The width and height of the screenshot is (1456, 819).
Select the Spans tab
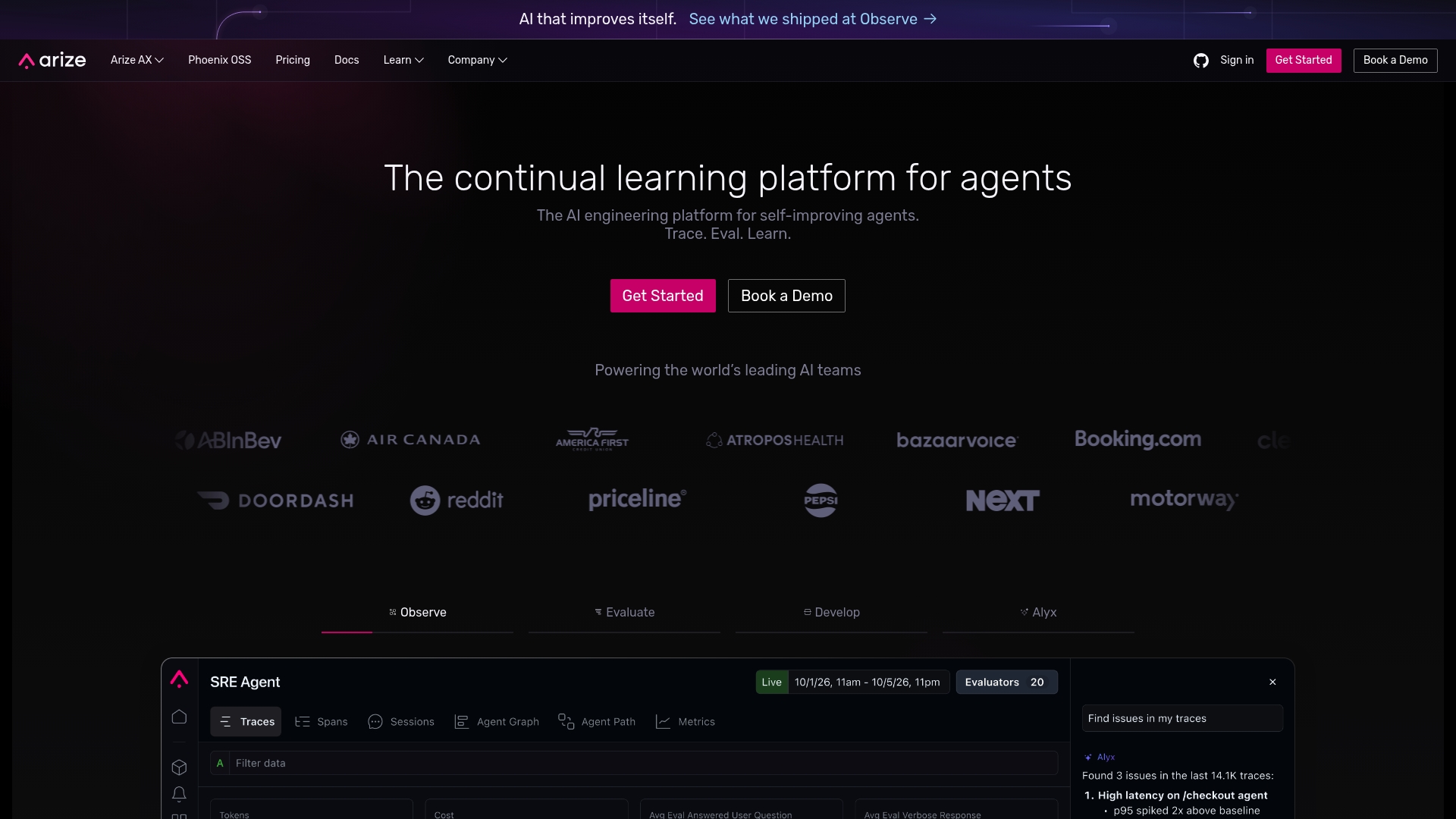pyautogui.click(x=322, y=722)
